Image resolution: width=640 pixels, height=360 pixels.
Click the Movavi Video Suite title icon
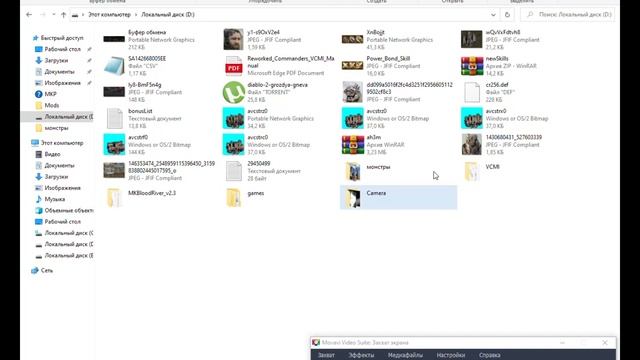(316, 343)
